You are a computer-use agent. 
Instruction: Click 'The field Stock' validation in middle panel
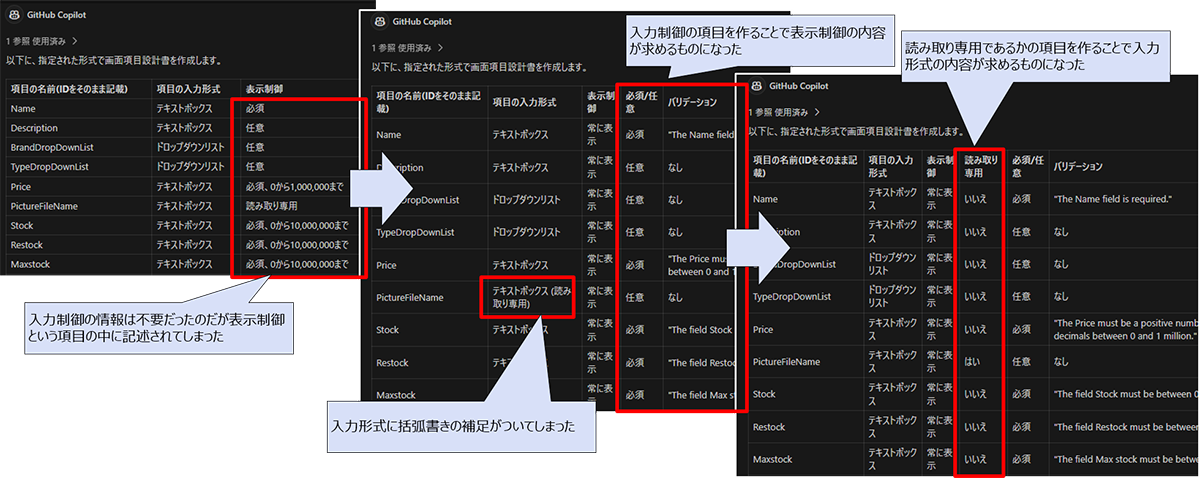(x=702, y=330)
